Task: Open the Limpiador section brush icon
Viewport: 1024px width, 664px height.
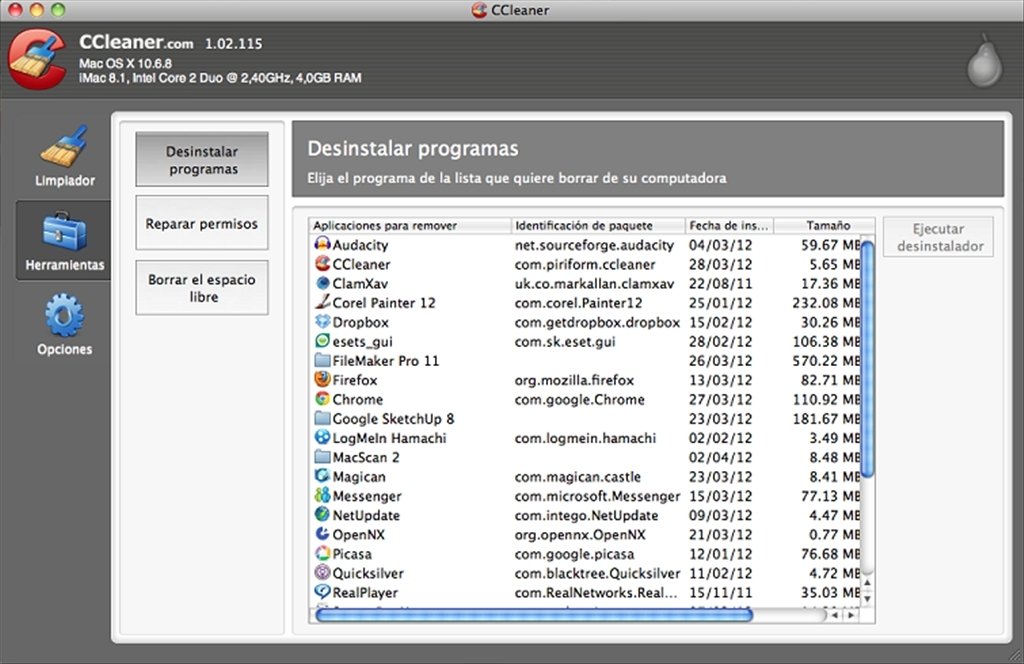Action: coord(63,146)
